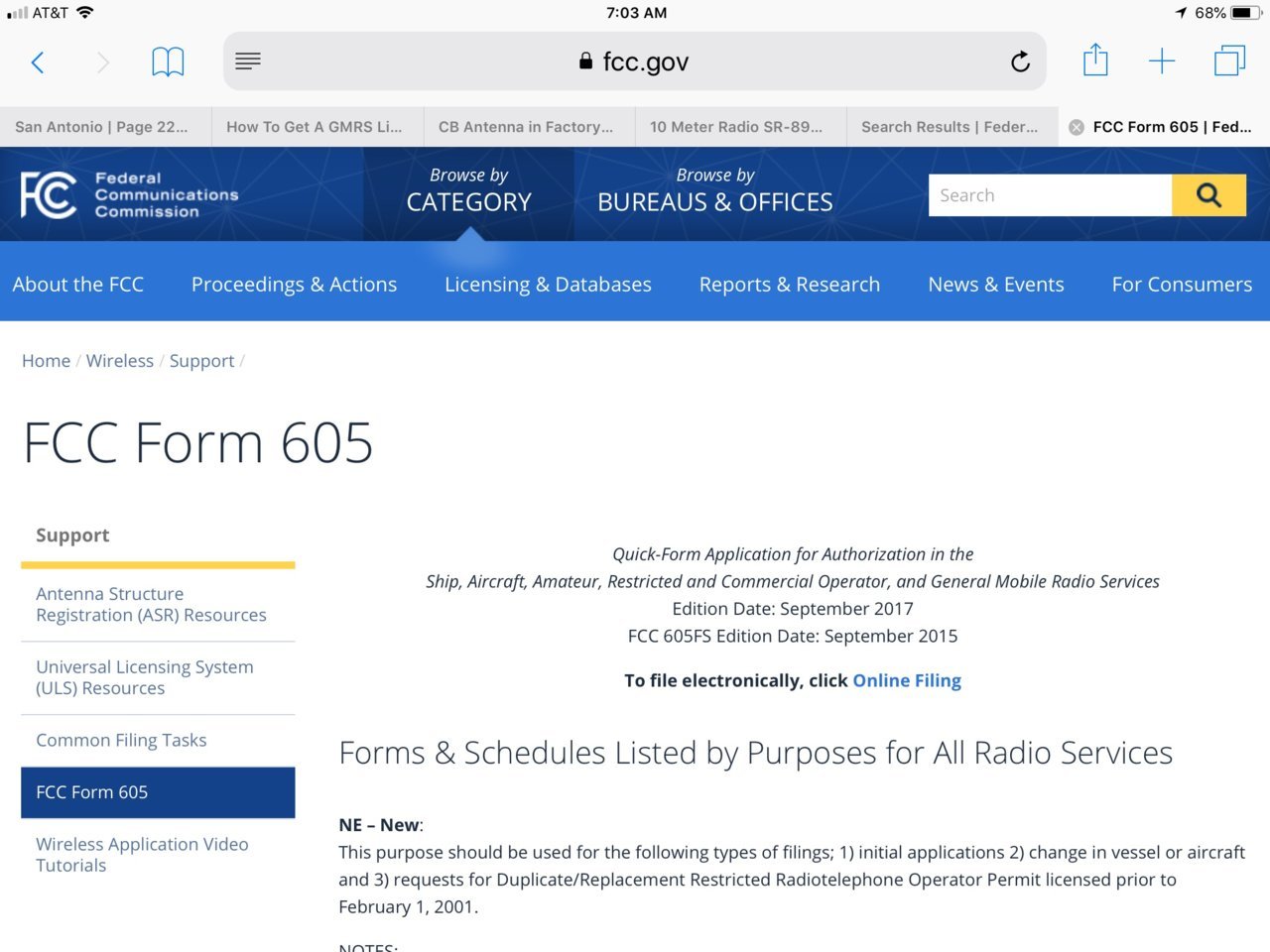This screenshot has width=1270, height=952.
Task: Open the share sheet icon
Action: (1095, 59)
